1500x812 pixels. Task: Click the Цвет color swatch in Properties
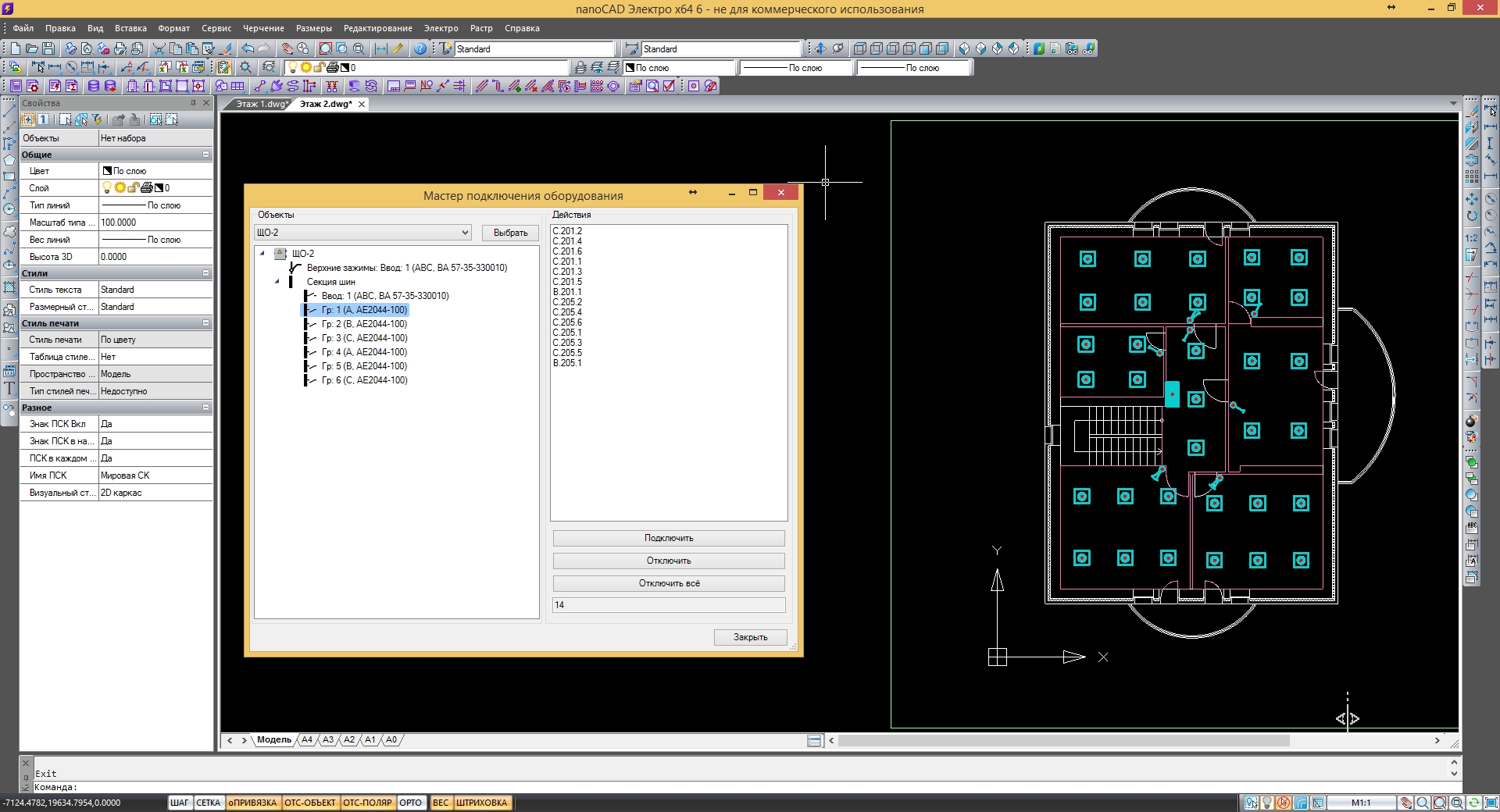pyautogui.click(x=106, y=171)
